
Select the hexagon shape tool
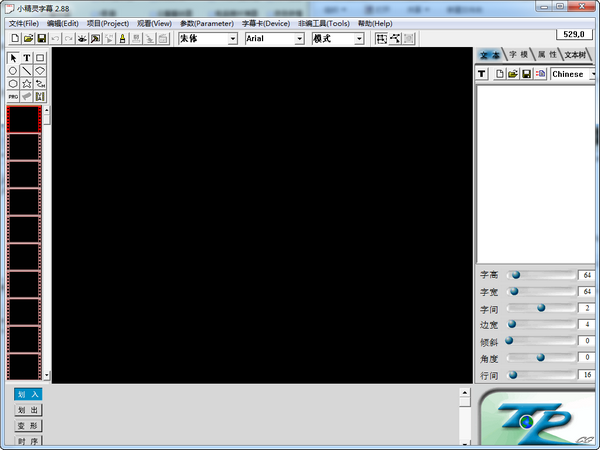click(x=13, y=83)
